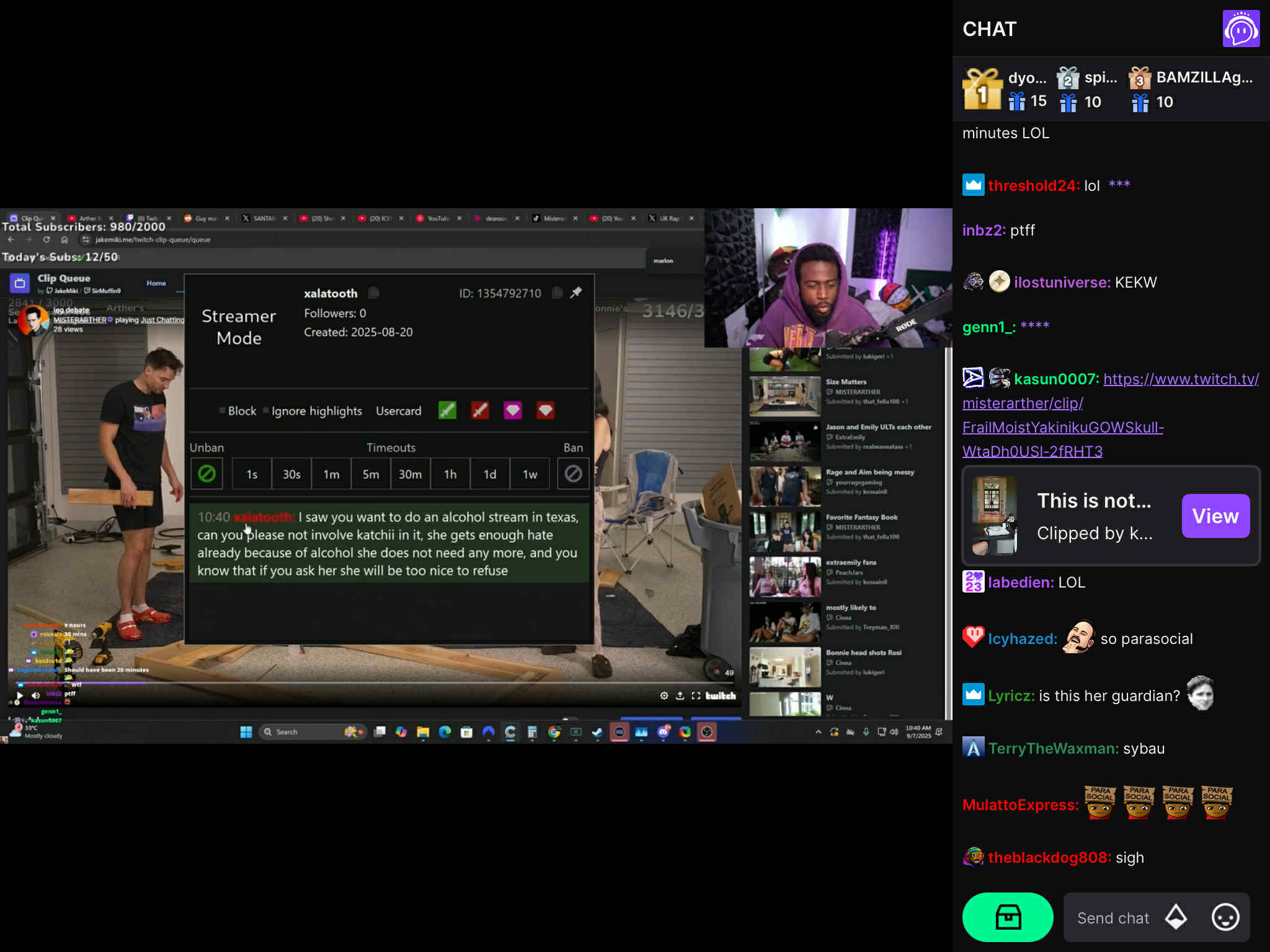Select the Size Matters clip thumbnail
Image resolution: width=1270 pixels, height=952 pixels.
[784, 395]
